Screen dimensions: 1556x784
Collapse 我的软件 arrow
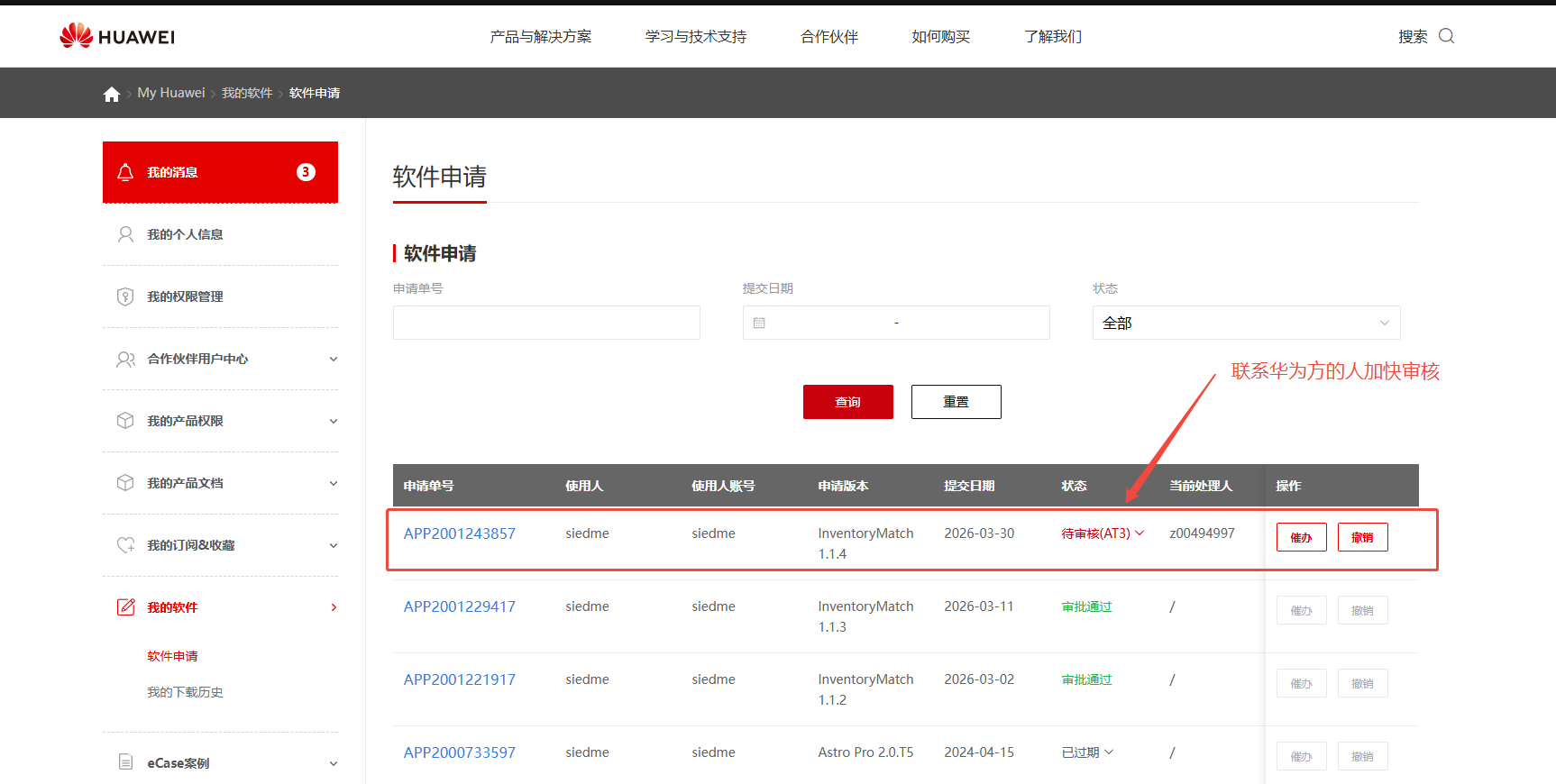coord(334,607)
